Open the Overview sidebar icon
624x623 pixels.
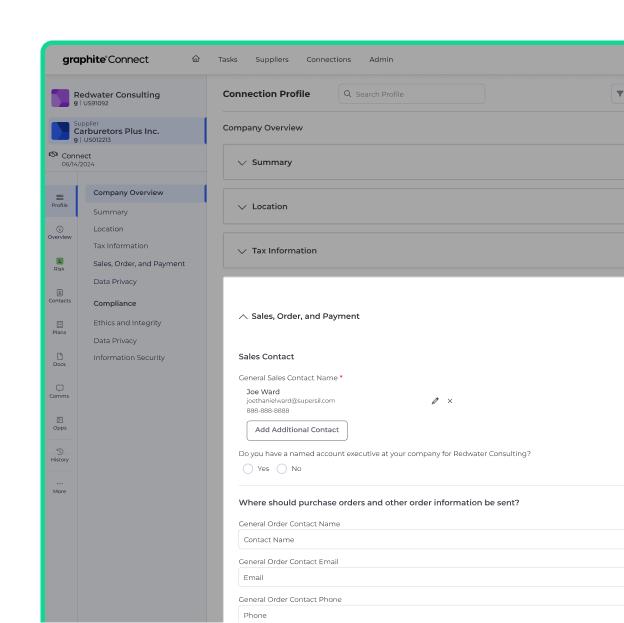pyautogui.click(x=60, y=232)
